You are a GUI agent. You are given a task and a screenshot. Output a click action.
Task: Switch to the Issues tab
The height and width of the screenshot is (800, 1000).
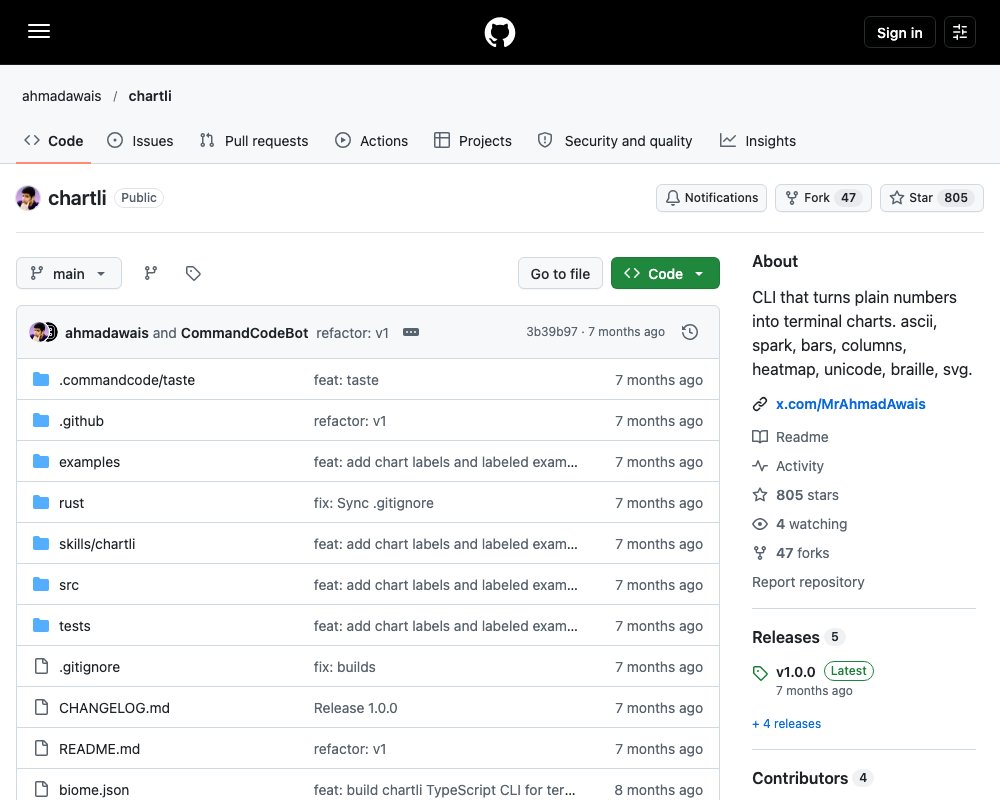[x=140, y=141]
